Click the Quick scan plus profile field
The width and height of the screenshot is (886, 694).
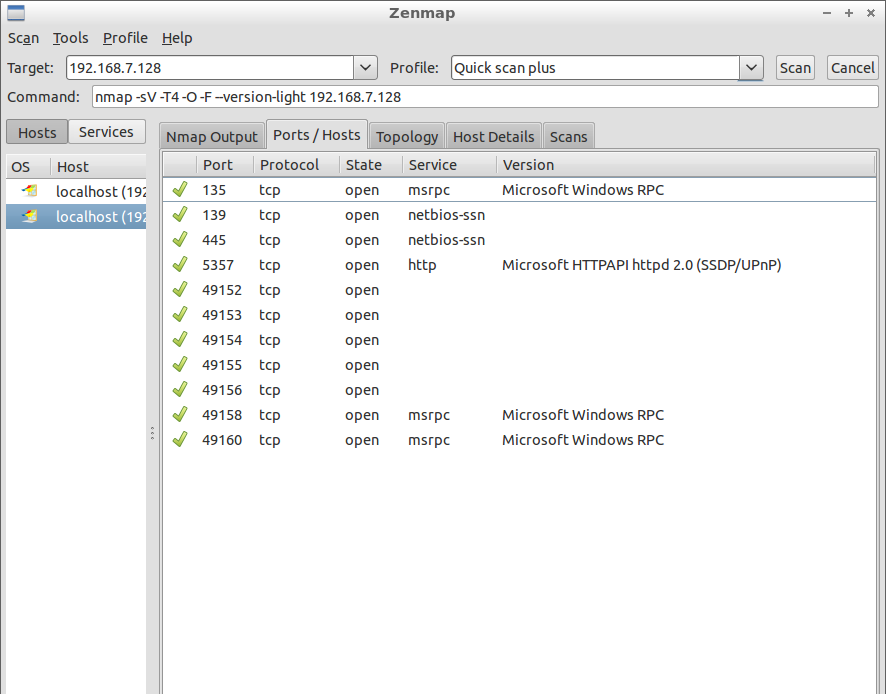point(595,68)
